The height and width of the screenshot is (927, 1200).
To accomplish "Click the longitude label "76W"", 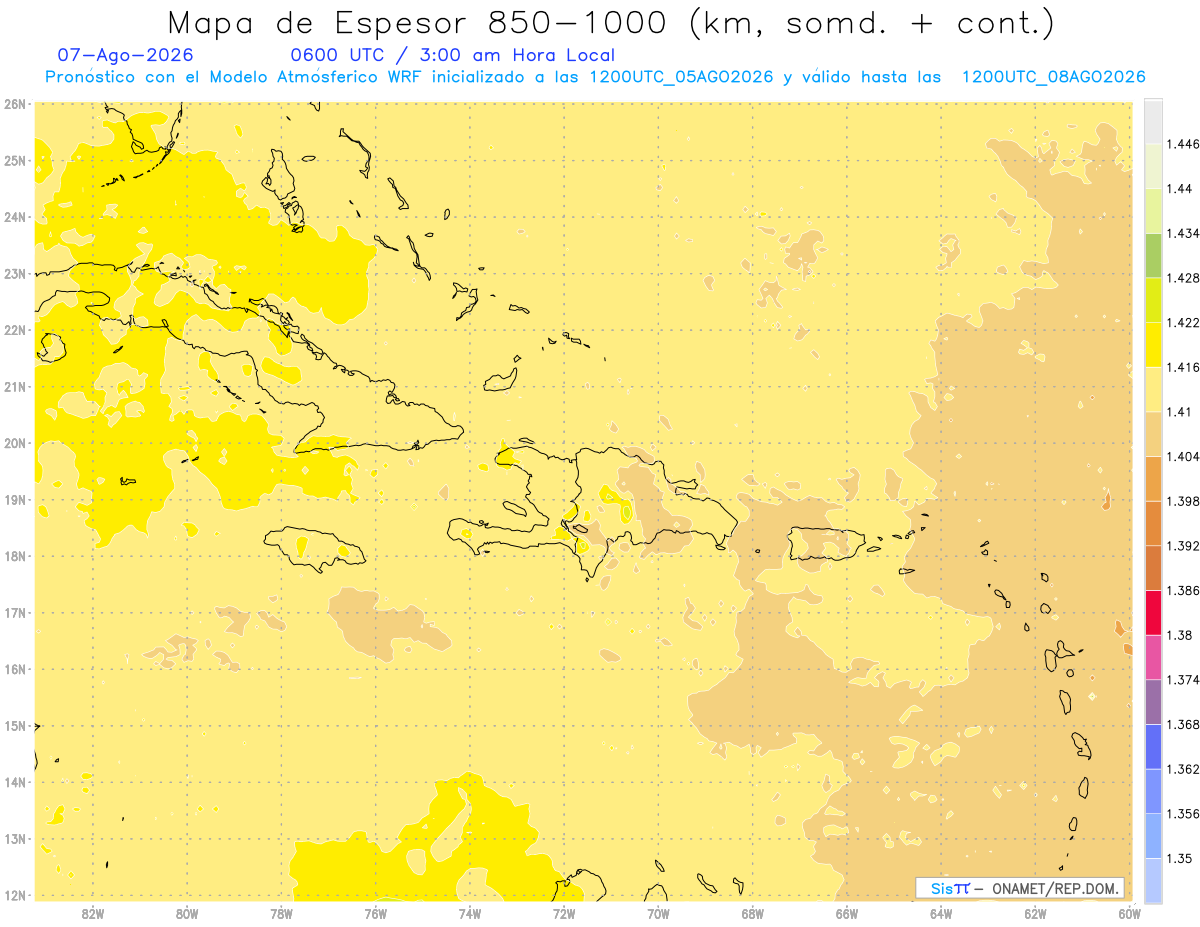I will pos(375,913).
